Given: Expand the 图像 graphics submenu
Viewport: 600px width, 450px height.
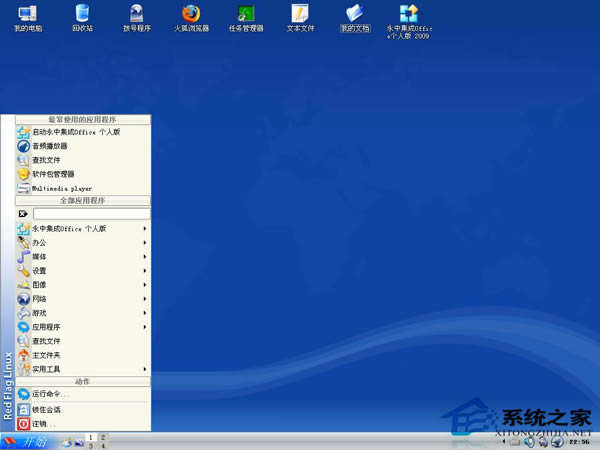Looking at the screenshot, I should (x=83, y=285).
